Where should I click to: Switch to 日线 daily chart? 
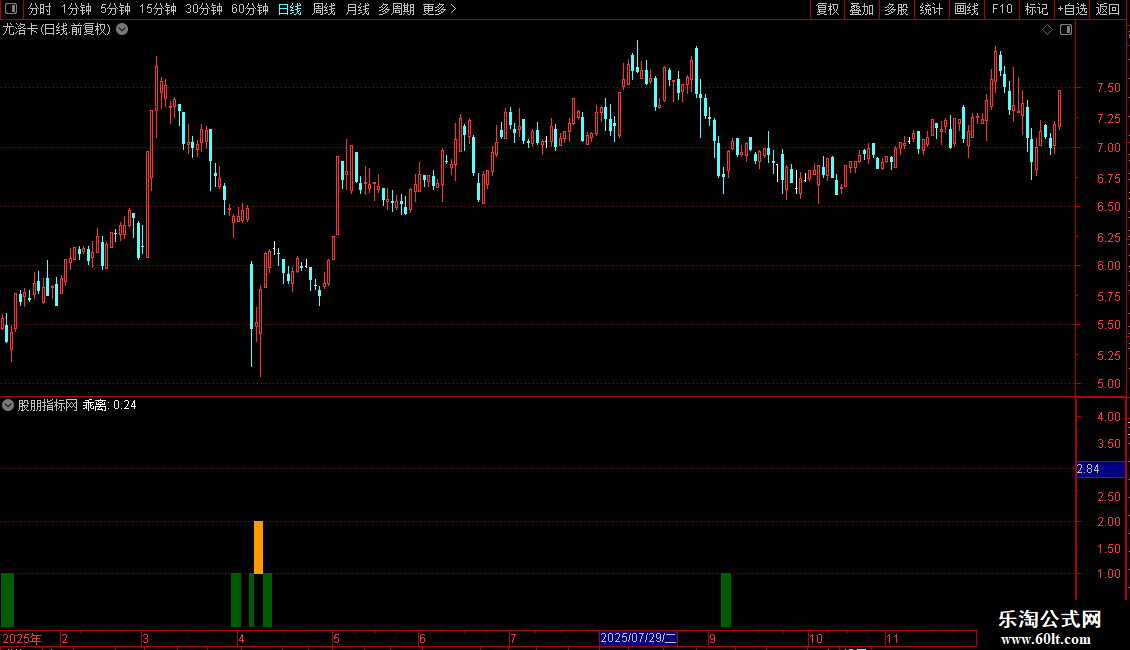point(290,9)
